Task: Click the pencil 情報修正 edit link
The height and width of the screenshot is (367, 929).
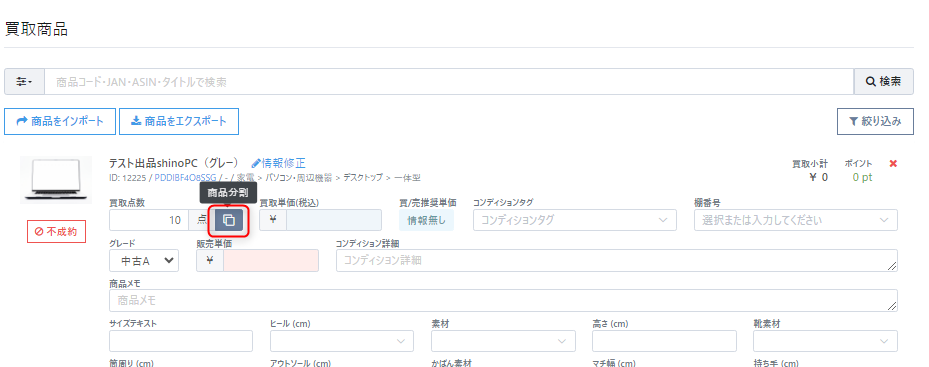Action: [278, 162]
